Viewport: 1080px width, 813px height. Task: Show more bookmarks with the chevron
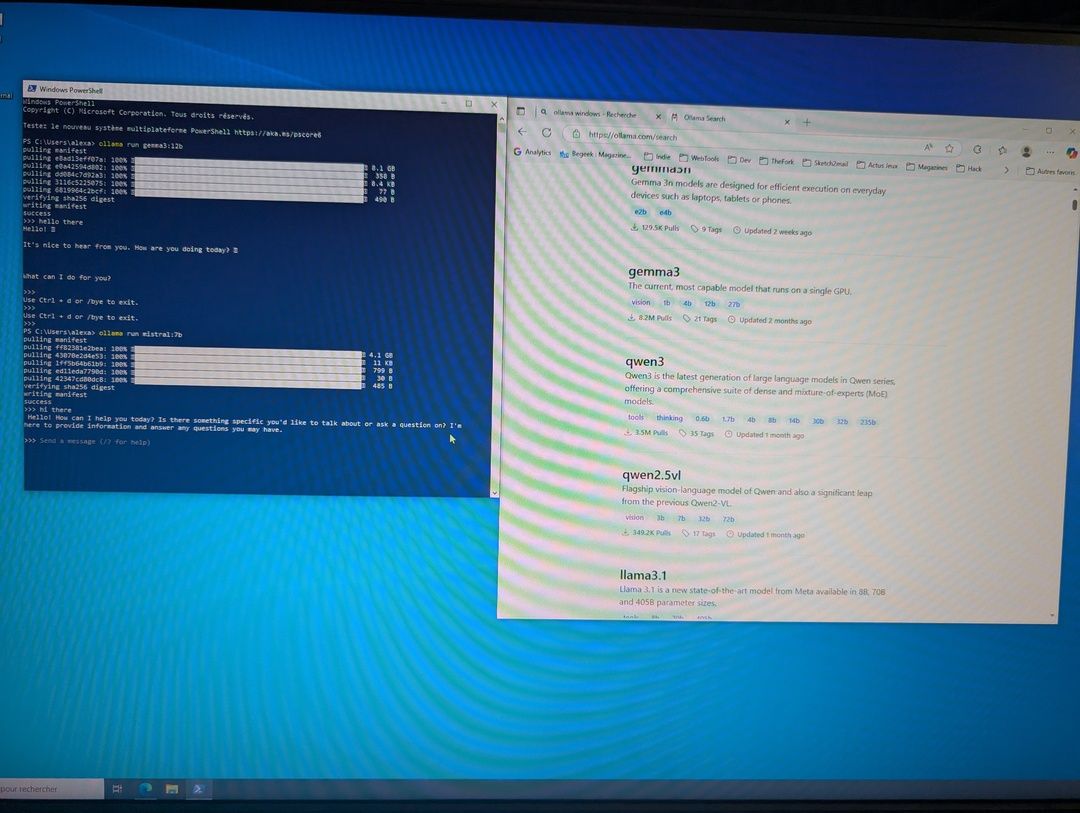[x=1006, y=169]
